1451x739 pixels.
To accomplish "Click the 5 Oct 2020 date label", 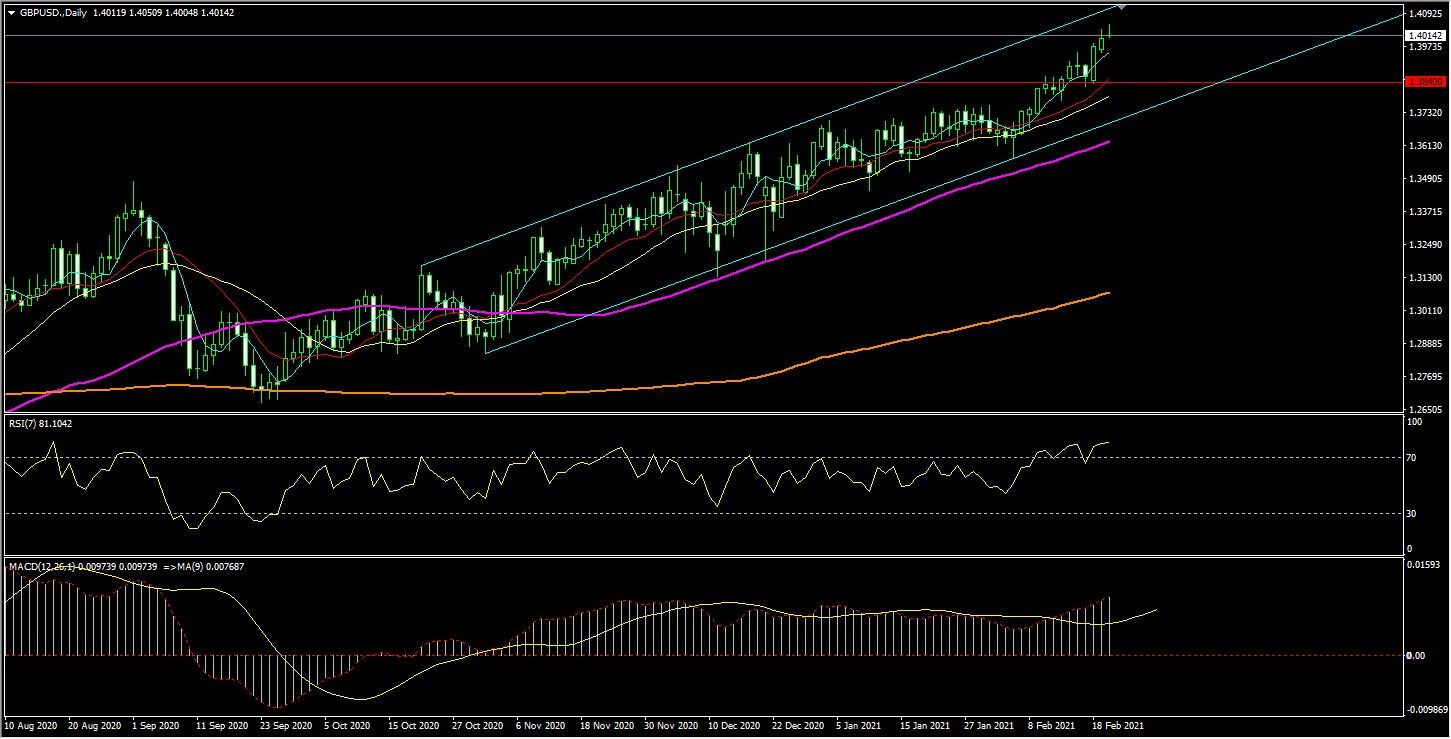I will pyautogui.click(x=348, y=726).
